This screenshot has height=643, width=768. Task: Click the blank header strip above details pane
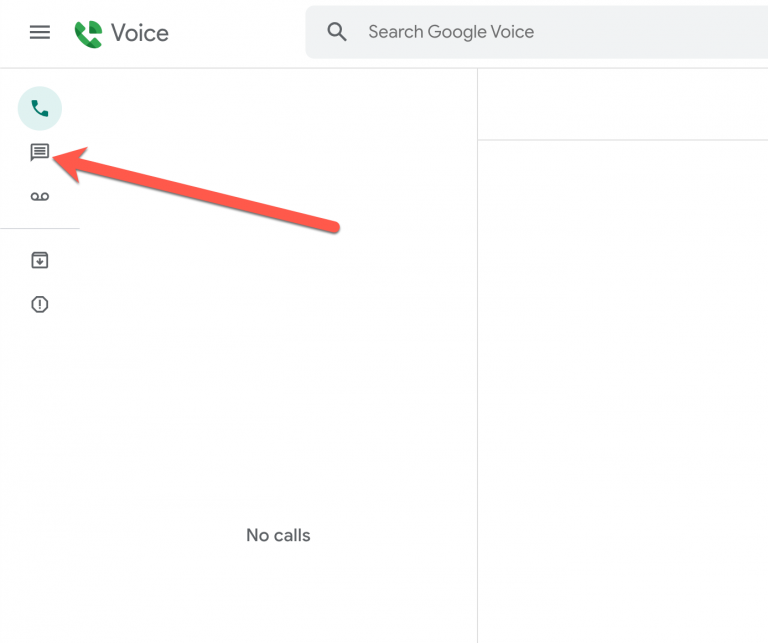pyautogui.click(x=622, y=105)
